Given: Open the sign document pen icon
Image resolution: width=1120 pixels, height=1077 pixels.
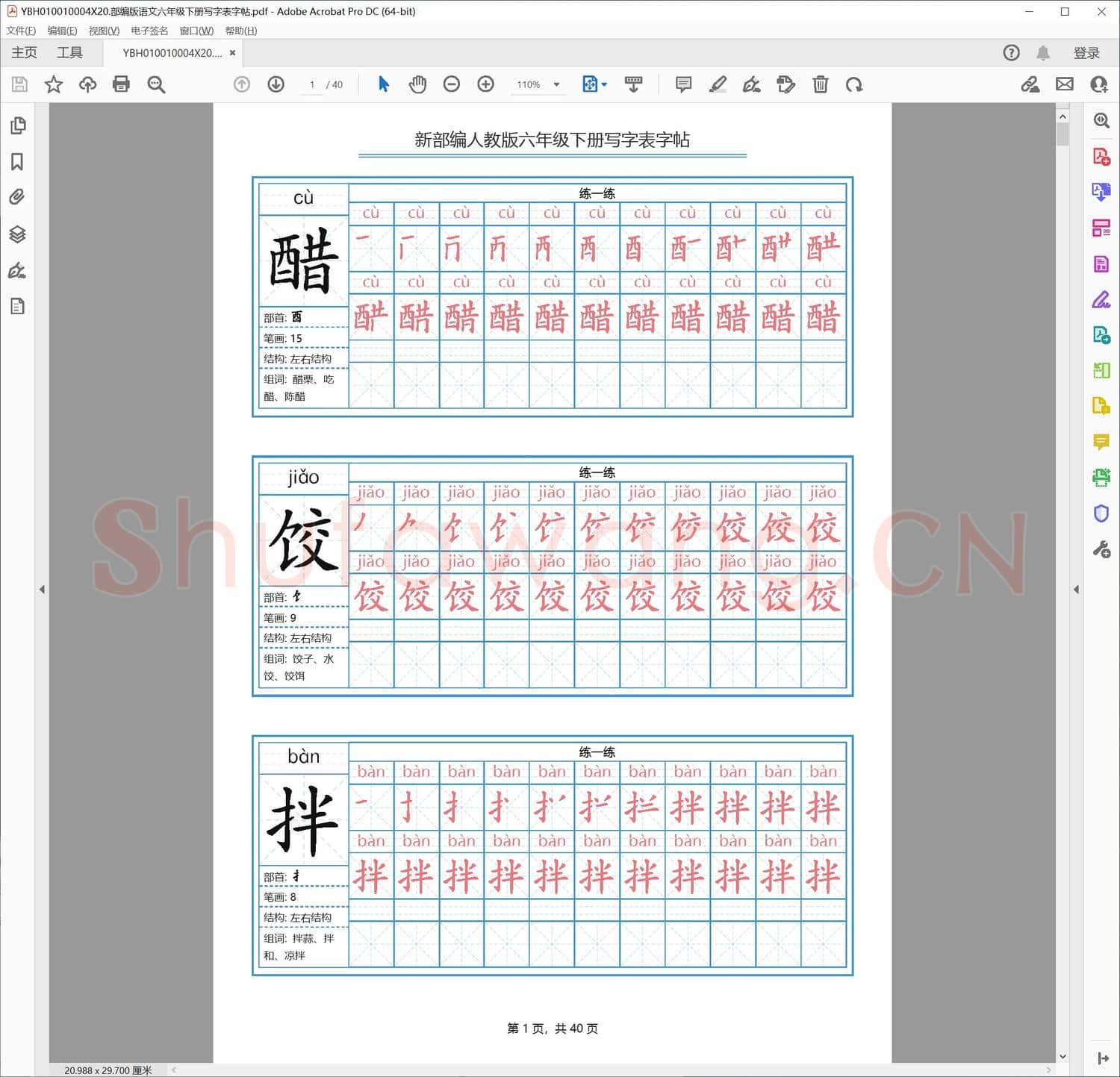Looking at the screenshot, I should pyautogui.click(x=752, y=84).
